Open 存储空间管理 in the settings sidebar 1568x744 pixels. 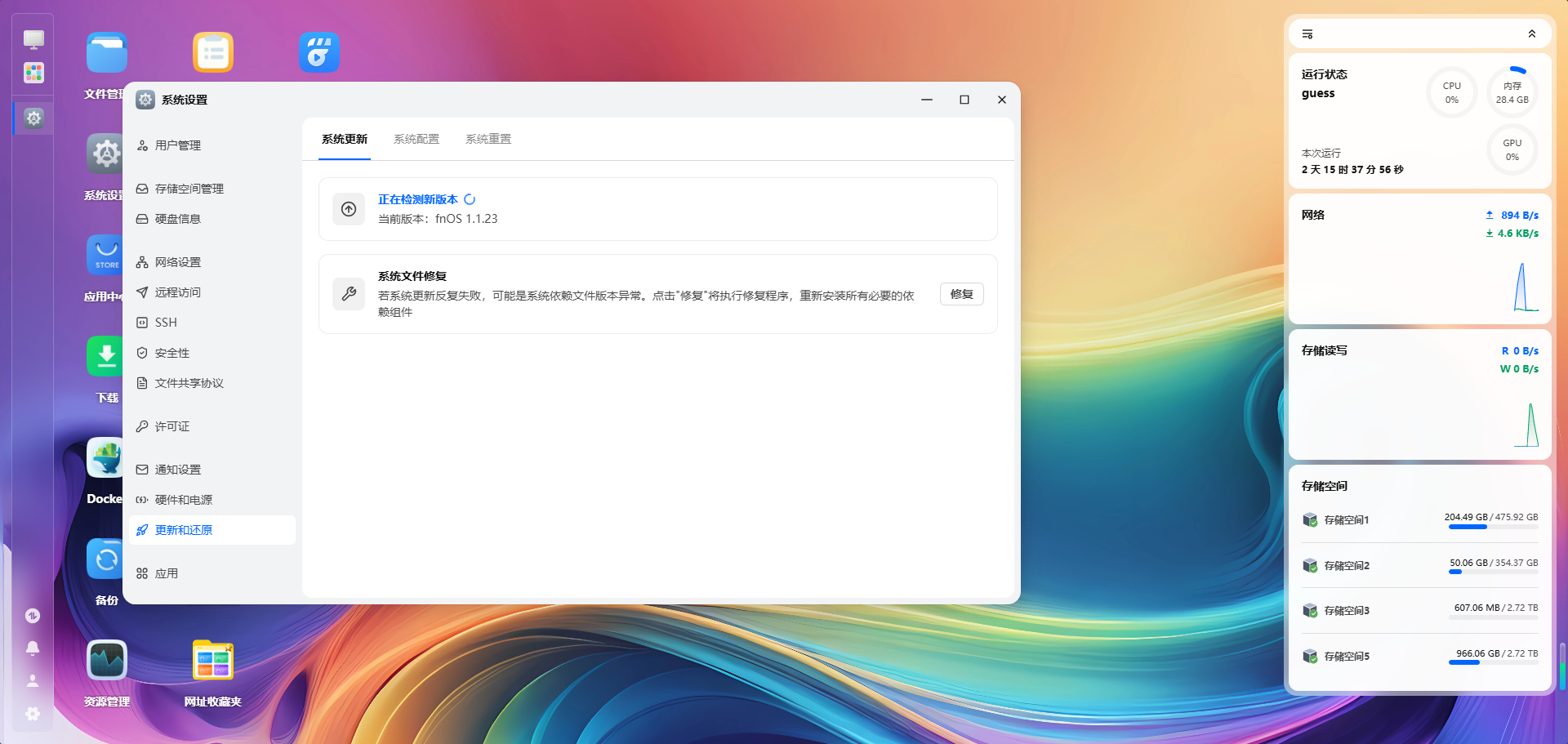pyautogui.click(x=212, y=189)
